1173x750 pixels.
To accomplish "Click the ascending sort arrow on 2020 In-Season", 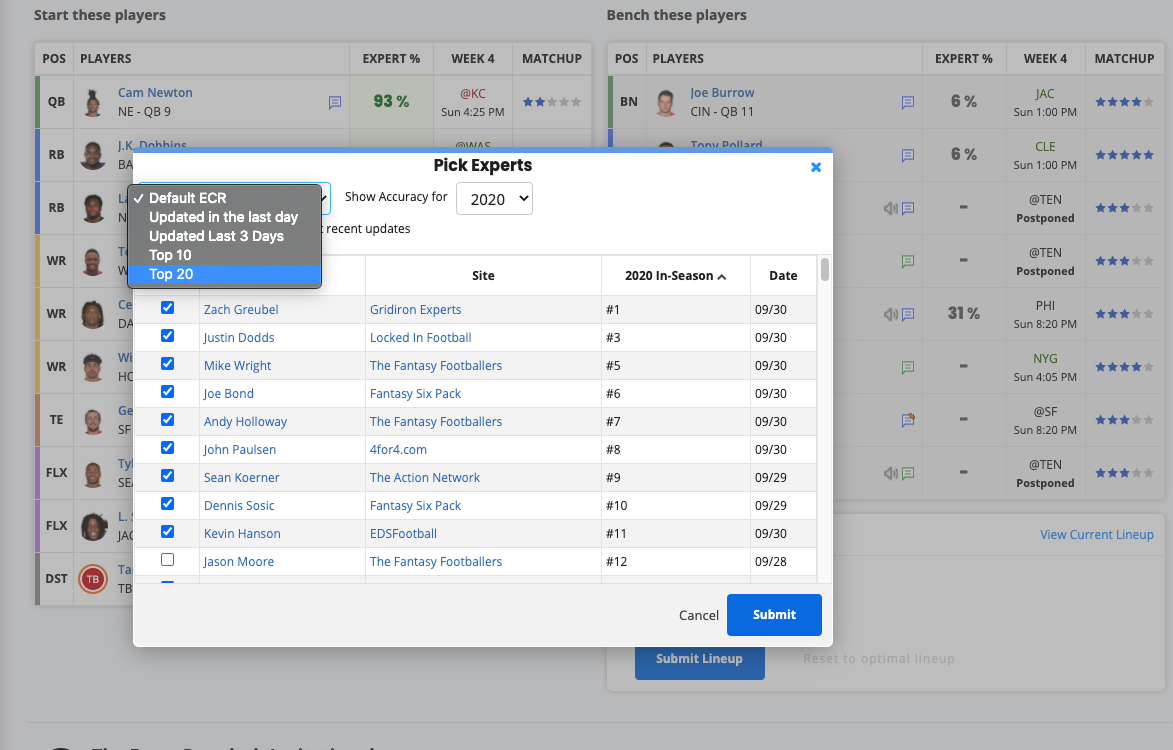I will coord(722,277).
